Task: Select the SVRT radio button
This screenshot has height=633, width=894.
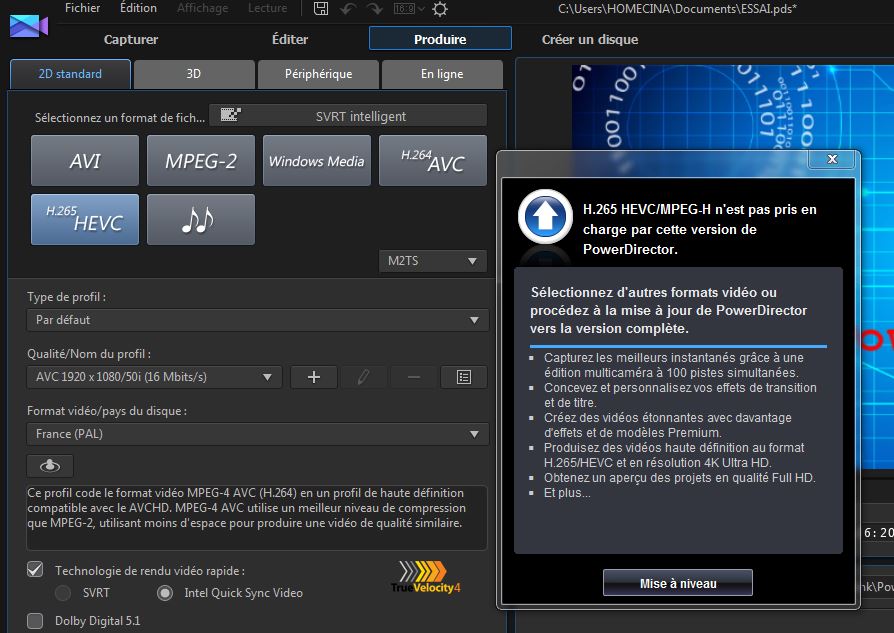Action: [63, 593]
